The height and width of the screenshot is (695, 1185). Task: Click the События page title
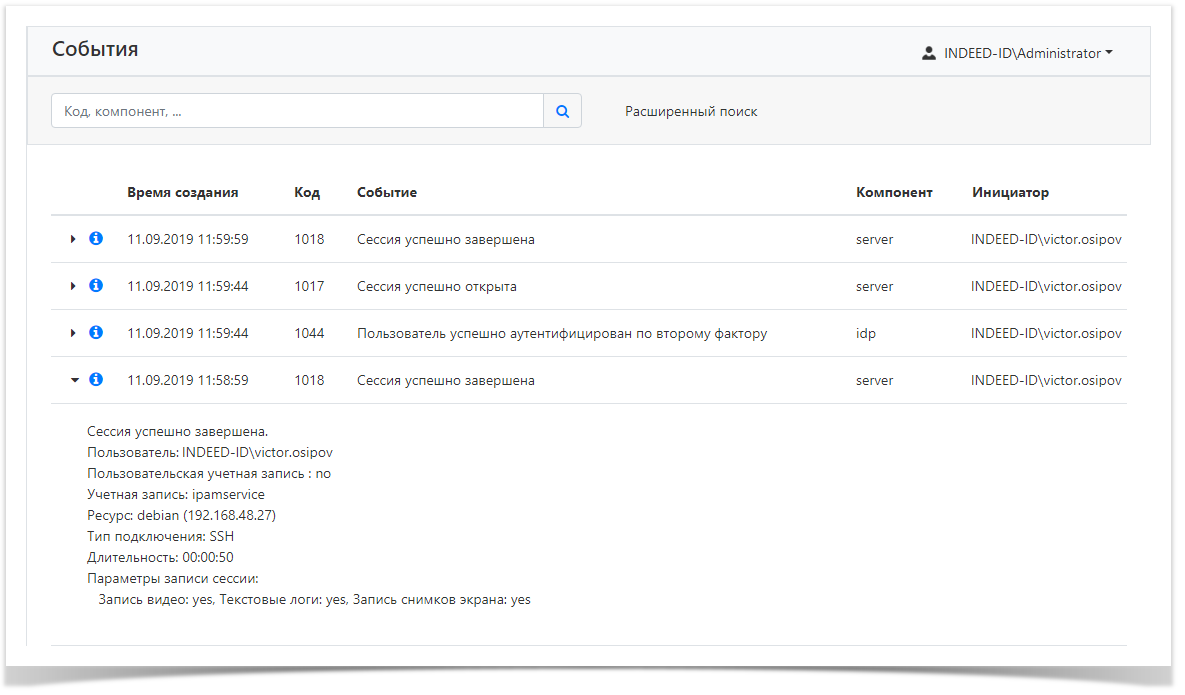tap(95, 49)
